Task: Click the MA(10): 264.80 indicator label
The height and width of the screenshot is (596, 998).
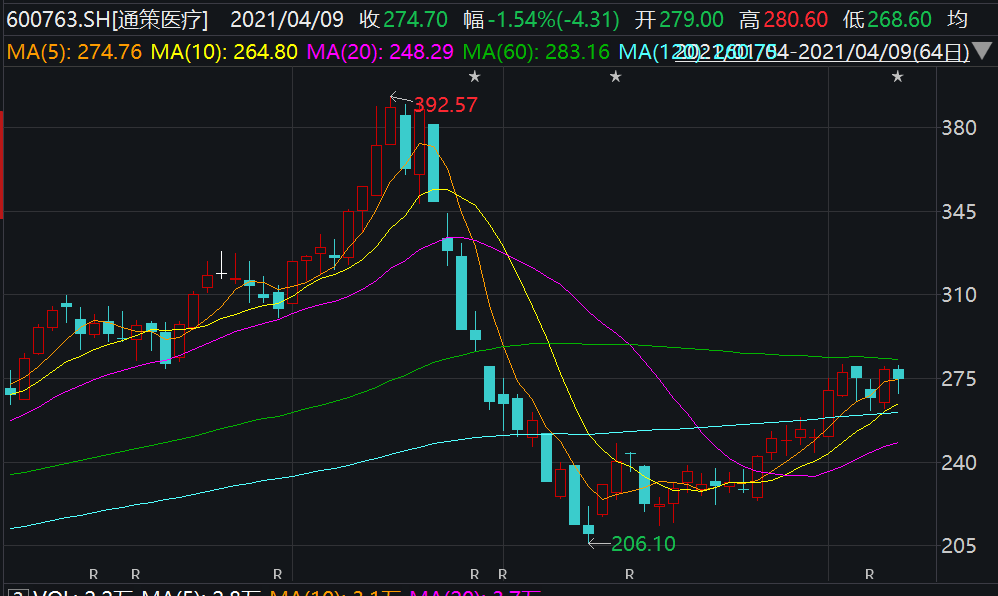Action: tap(224, 52)
